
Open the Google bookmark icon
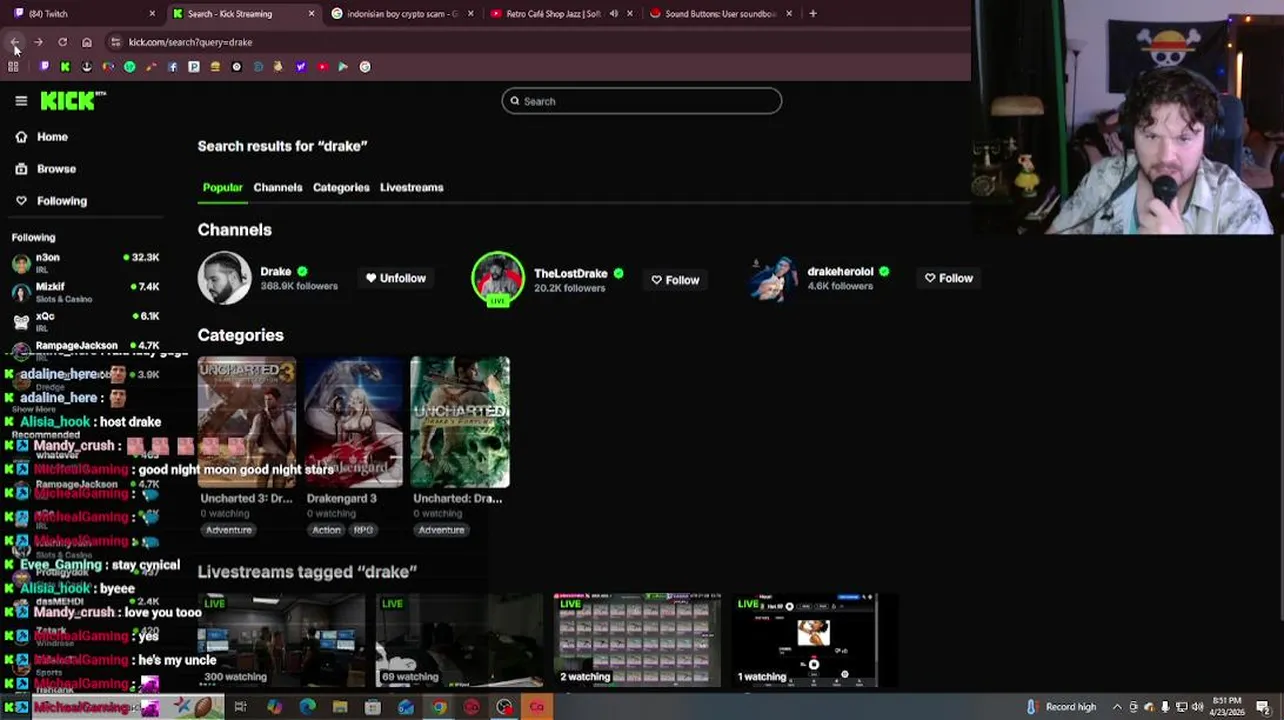[x=365, y=67]
